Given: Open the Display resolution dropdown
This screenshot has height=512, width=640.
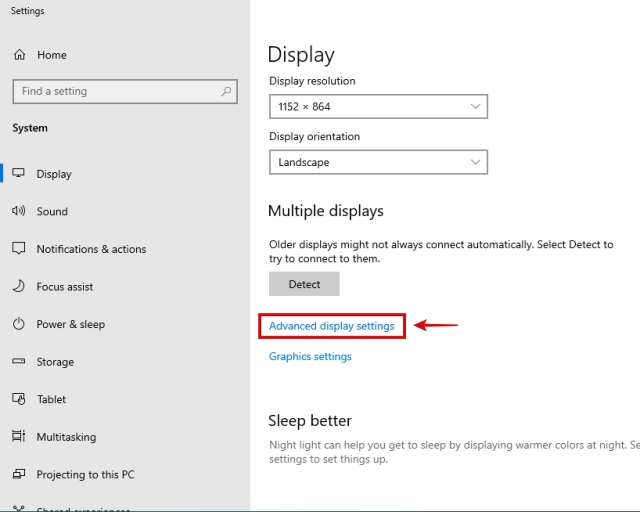Looking at the screenshot, I should click(378, 106).
